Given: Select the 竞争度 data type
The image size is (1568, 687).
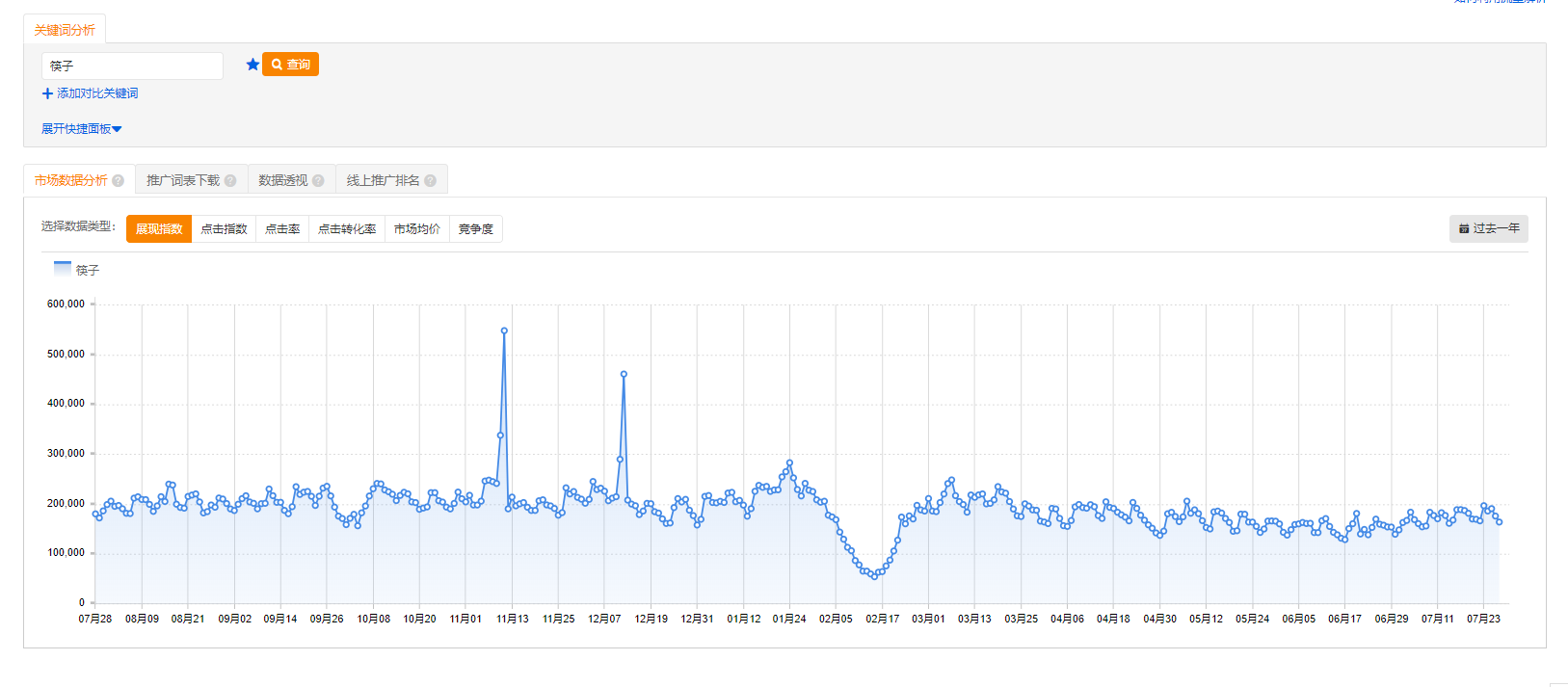Looking at the screenshot, I should tap(475, 229).
